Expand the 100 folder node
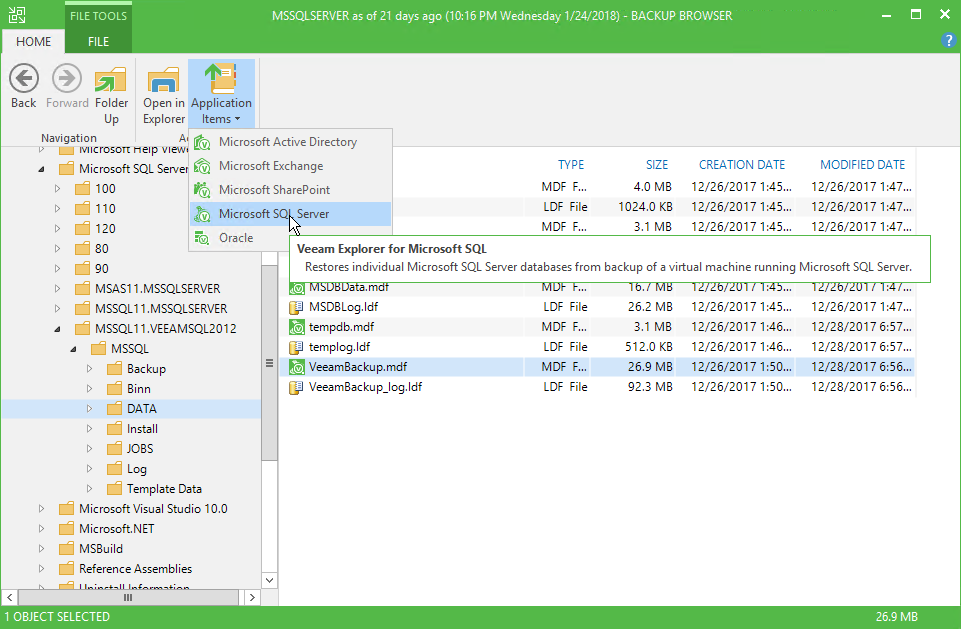This screenshot has height=629, width=961. 57,189
